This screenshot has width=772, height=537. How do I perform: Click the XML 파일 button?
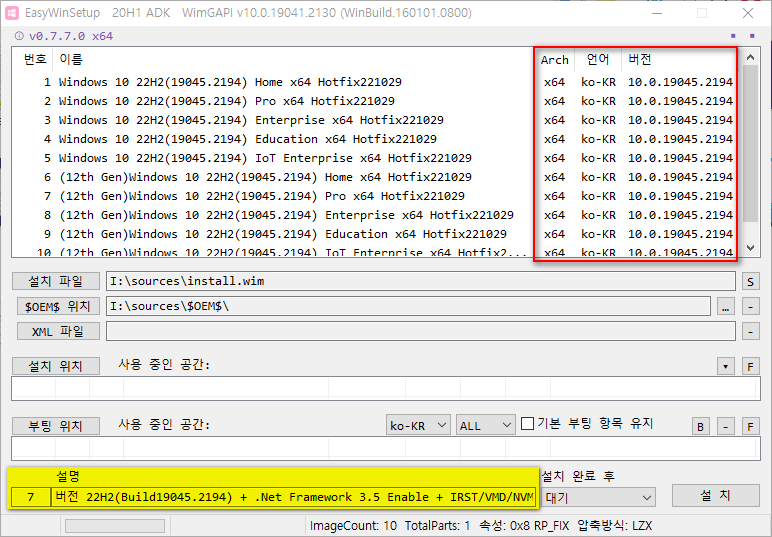tap(58, 331)
